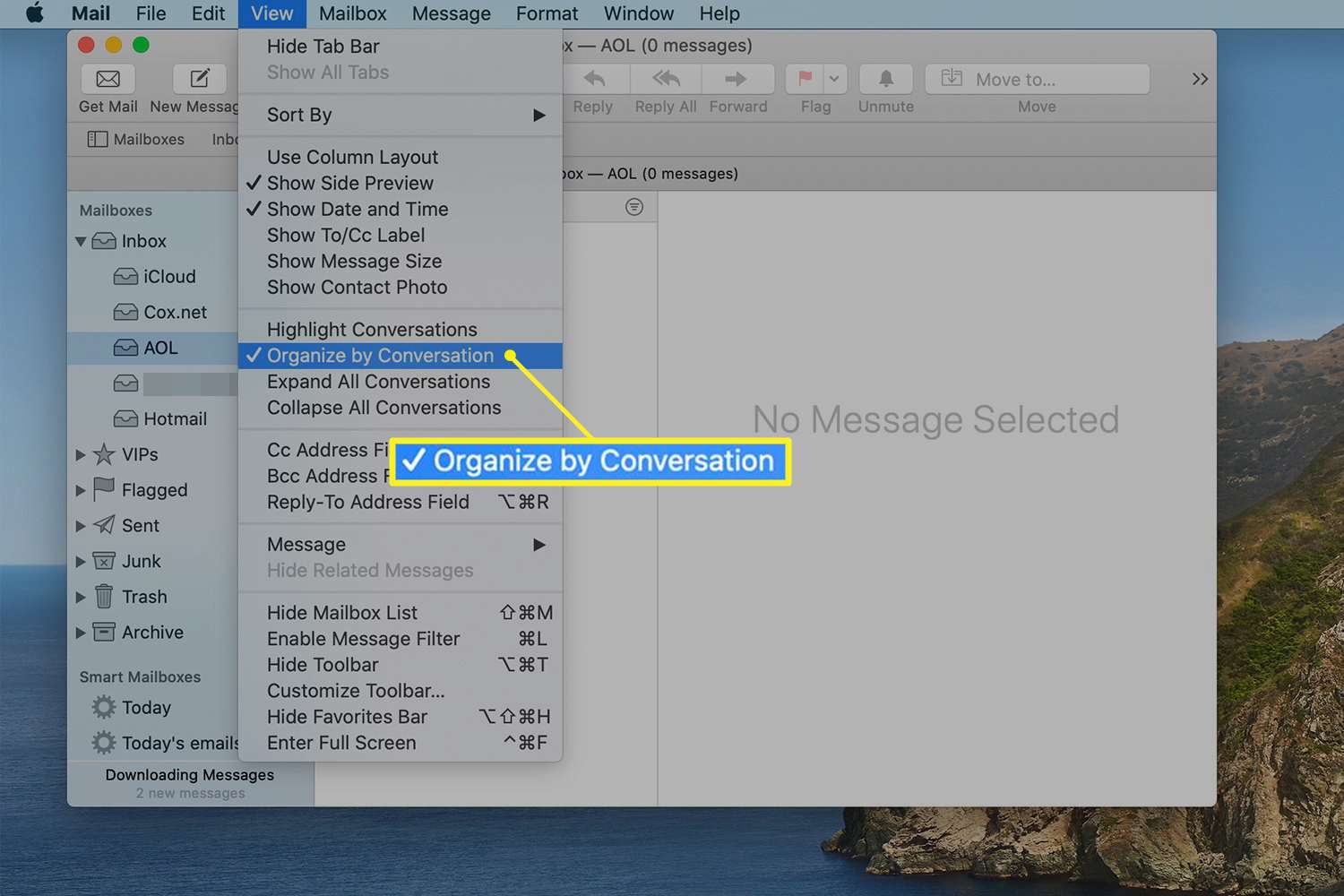Image resolution: width=1344 pixels, height=896 pixels.
Task: Click the Reply arrow icon
Action: pos(594,79)
